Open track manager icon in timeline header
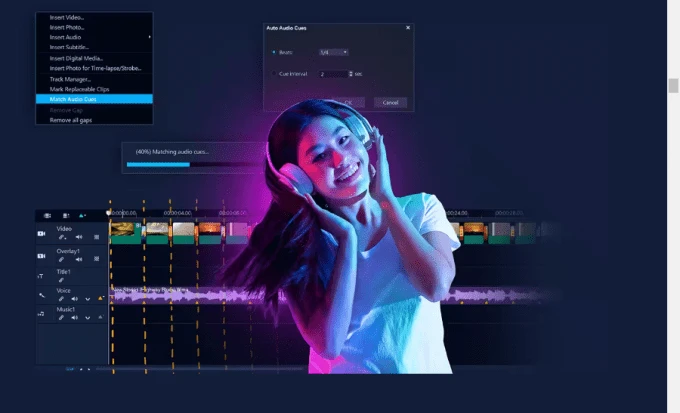Image resolution: width=680 pixels, height=413 pixels. (66, 216)
